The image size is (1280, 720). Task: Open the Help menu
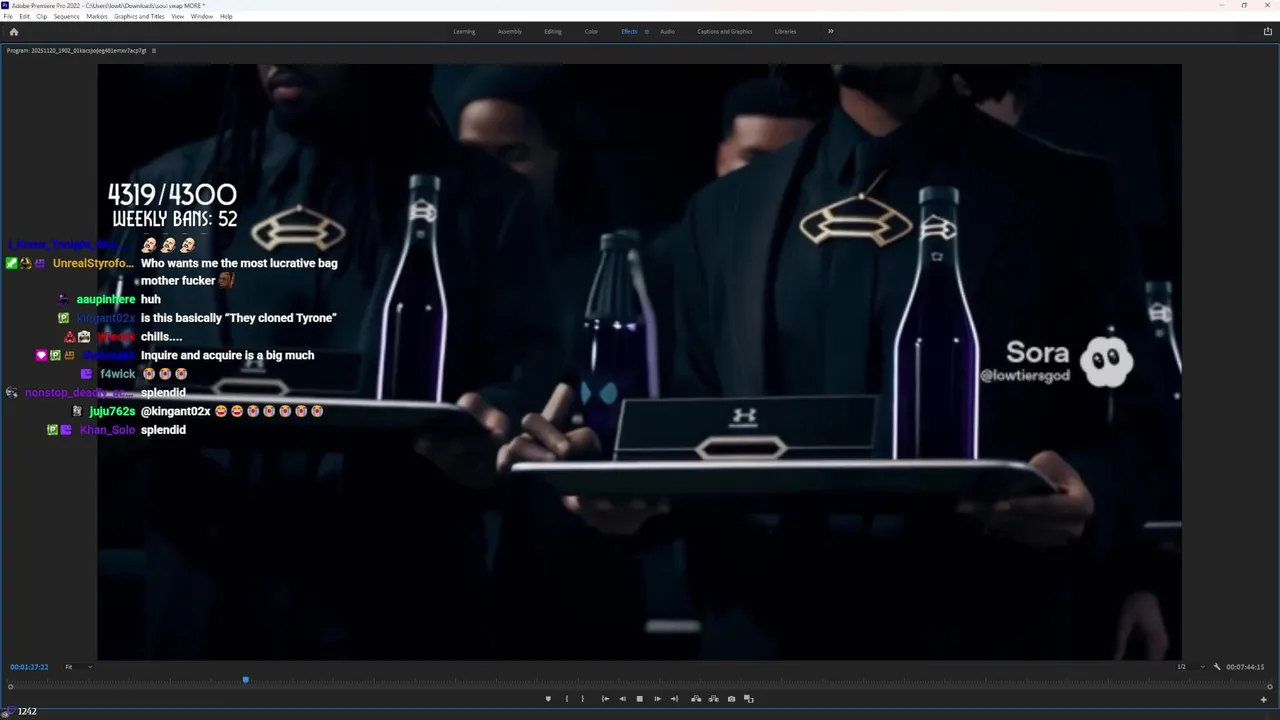coord(226,16)
